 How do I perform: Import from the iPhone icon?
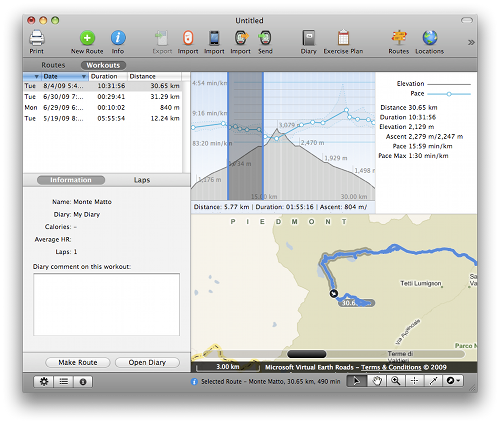214,38
